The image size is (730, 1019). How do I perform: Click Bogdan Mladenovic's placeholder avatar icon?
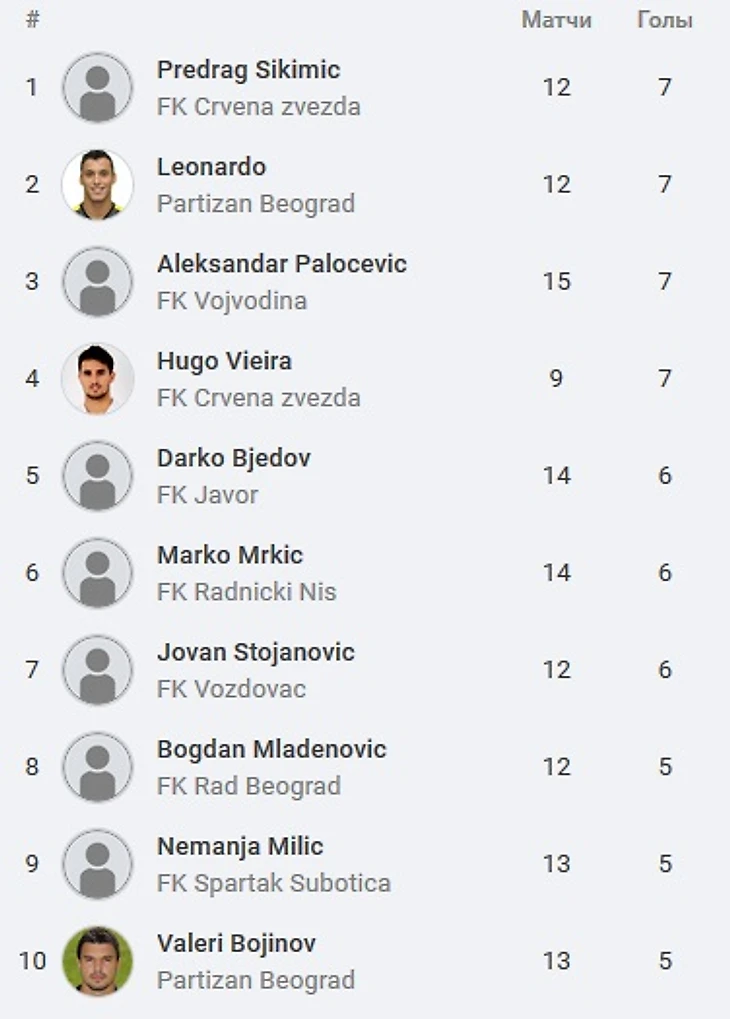click(x=97, y=767)
